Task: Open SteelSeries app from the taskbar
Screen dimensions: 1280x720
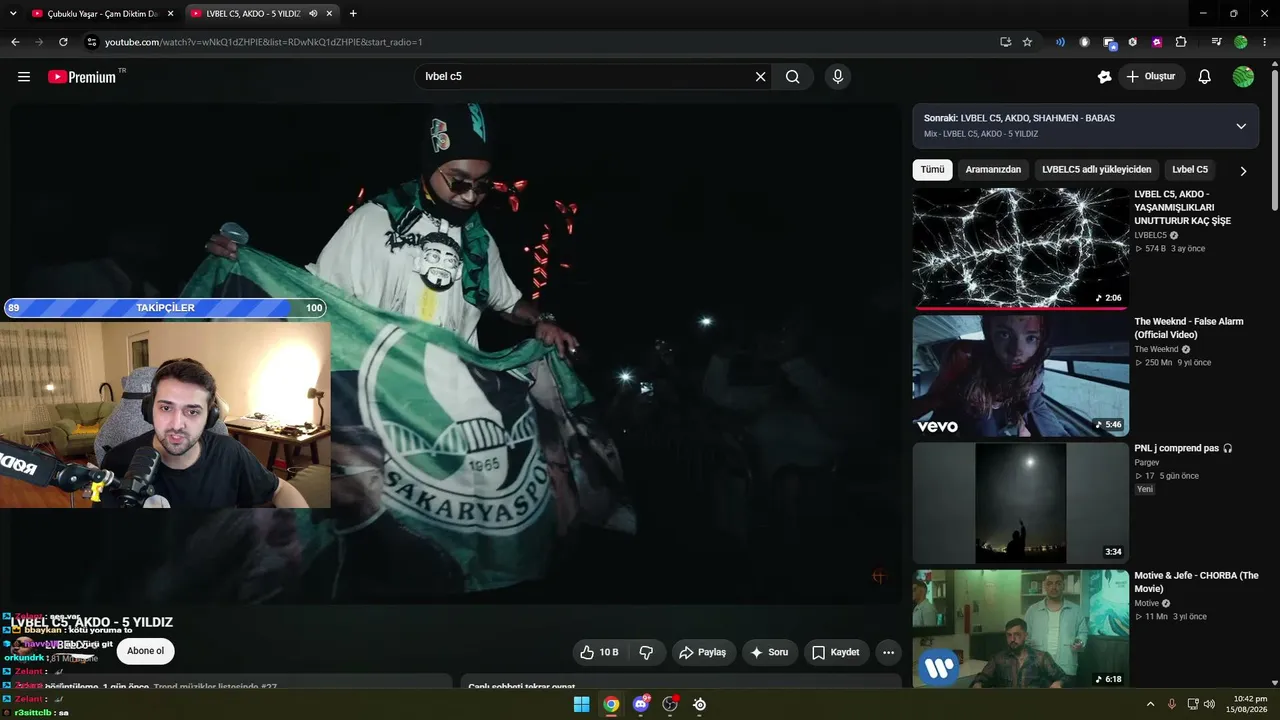Action: coord(700,704)
